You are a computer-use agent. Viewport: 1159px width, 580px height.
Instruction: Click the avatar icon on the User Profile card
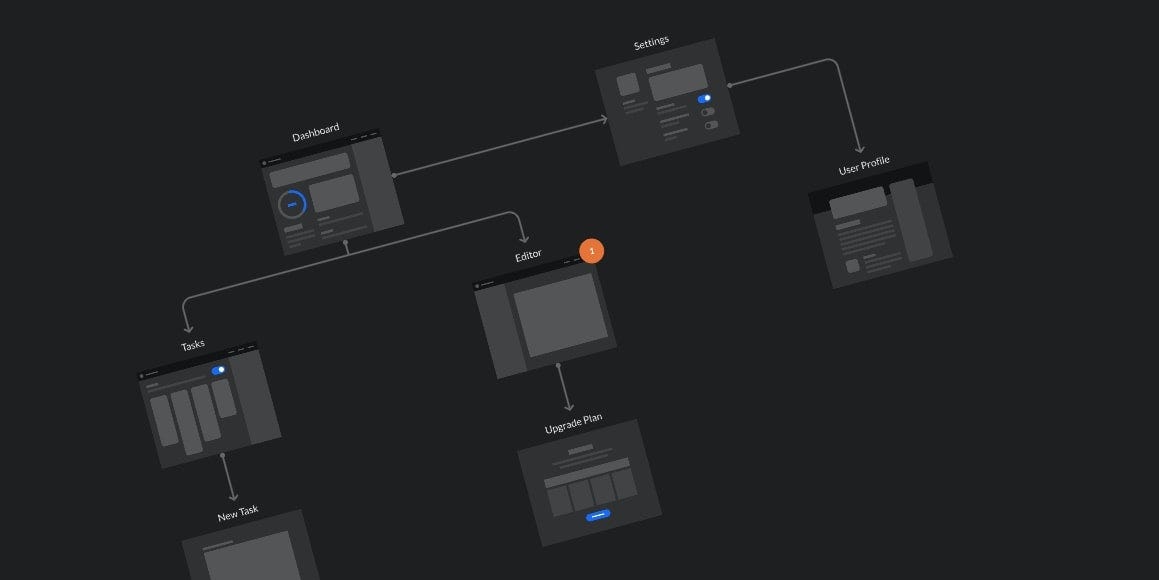(852, 265)
